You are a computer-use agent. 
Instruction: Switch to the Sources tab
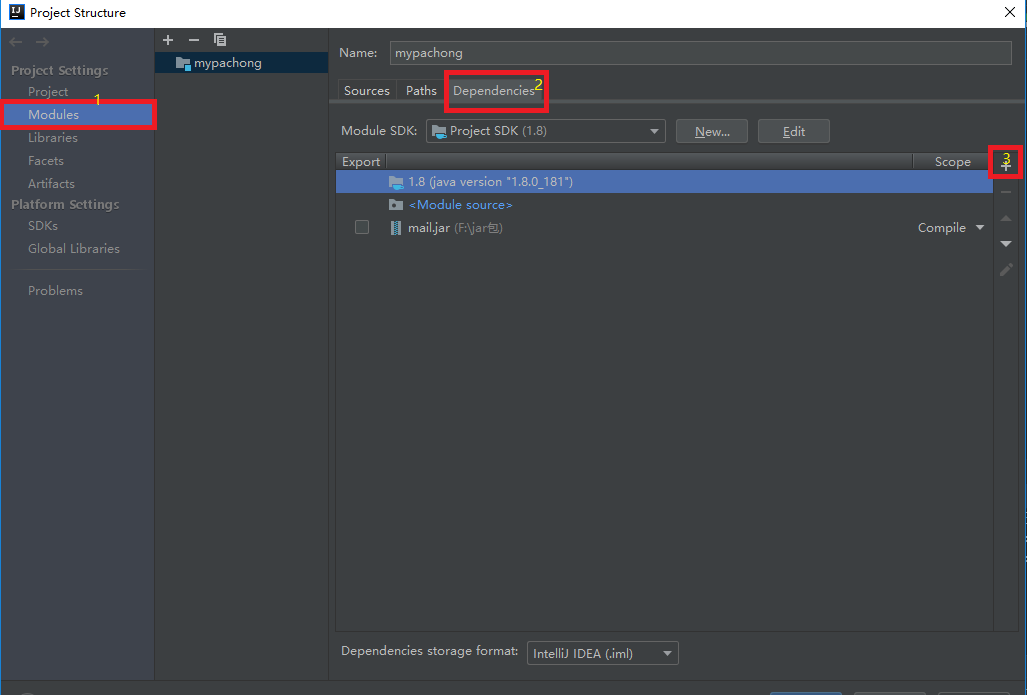click(x=367, y=90)
